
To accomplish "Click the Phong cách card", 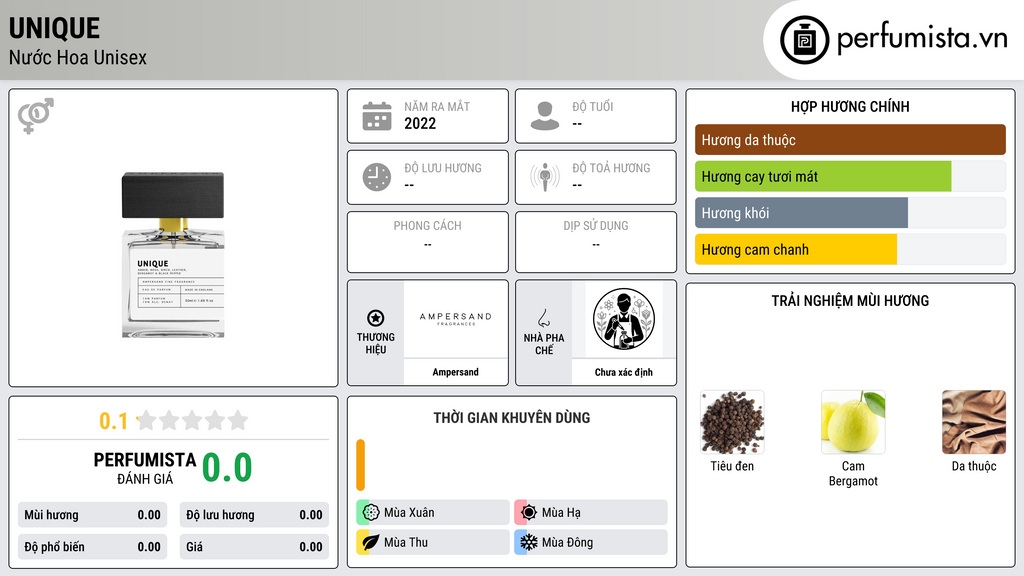I will pos(428,242).
